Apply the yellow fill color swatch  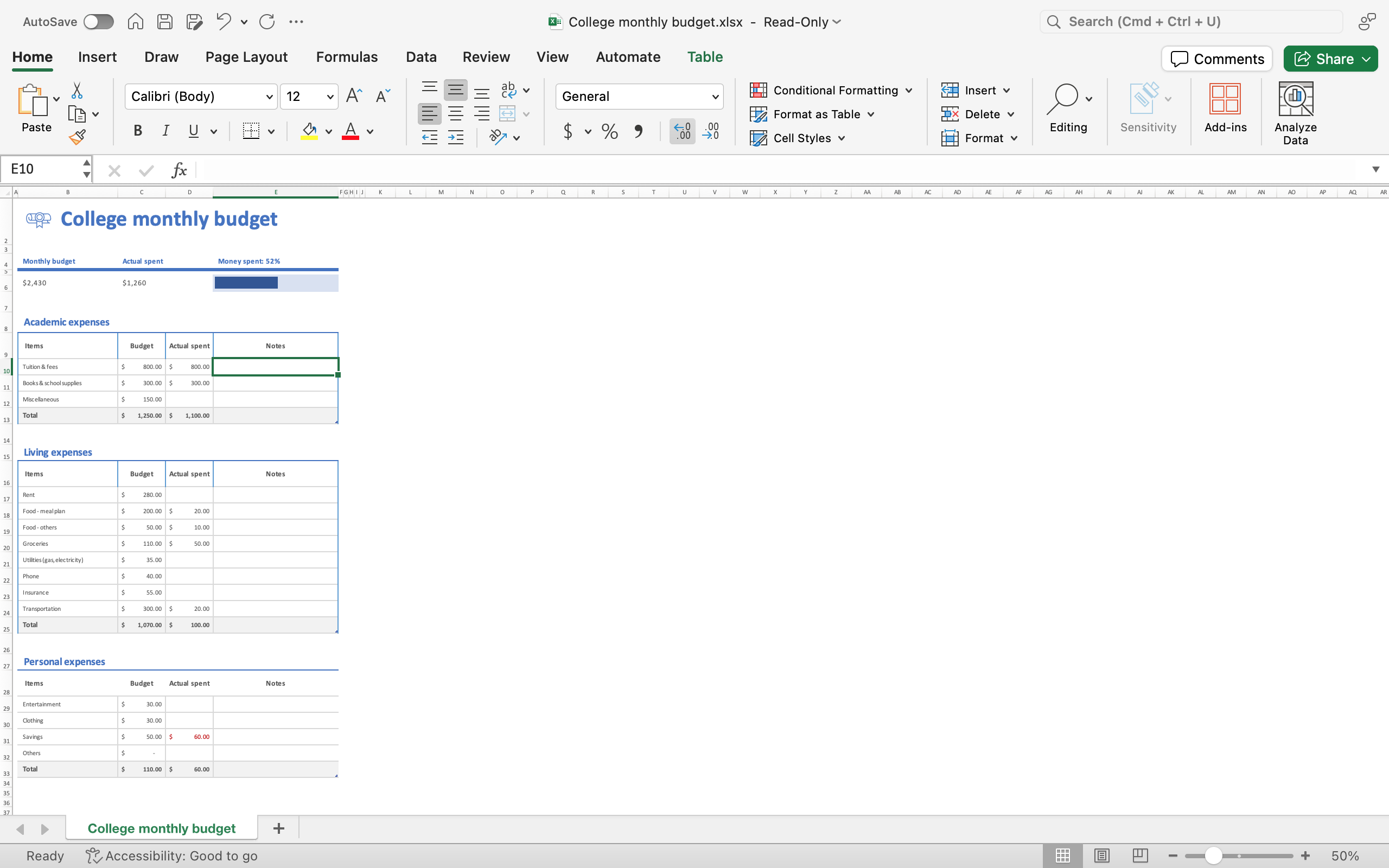point(309,131)
